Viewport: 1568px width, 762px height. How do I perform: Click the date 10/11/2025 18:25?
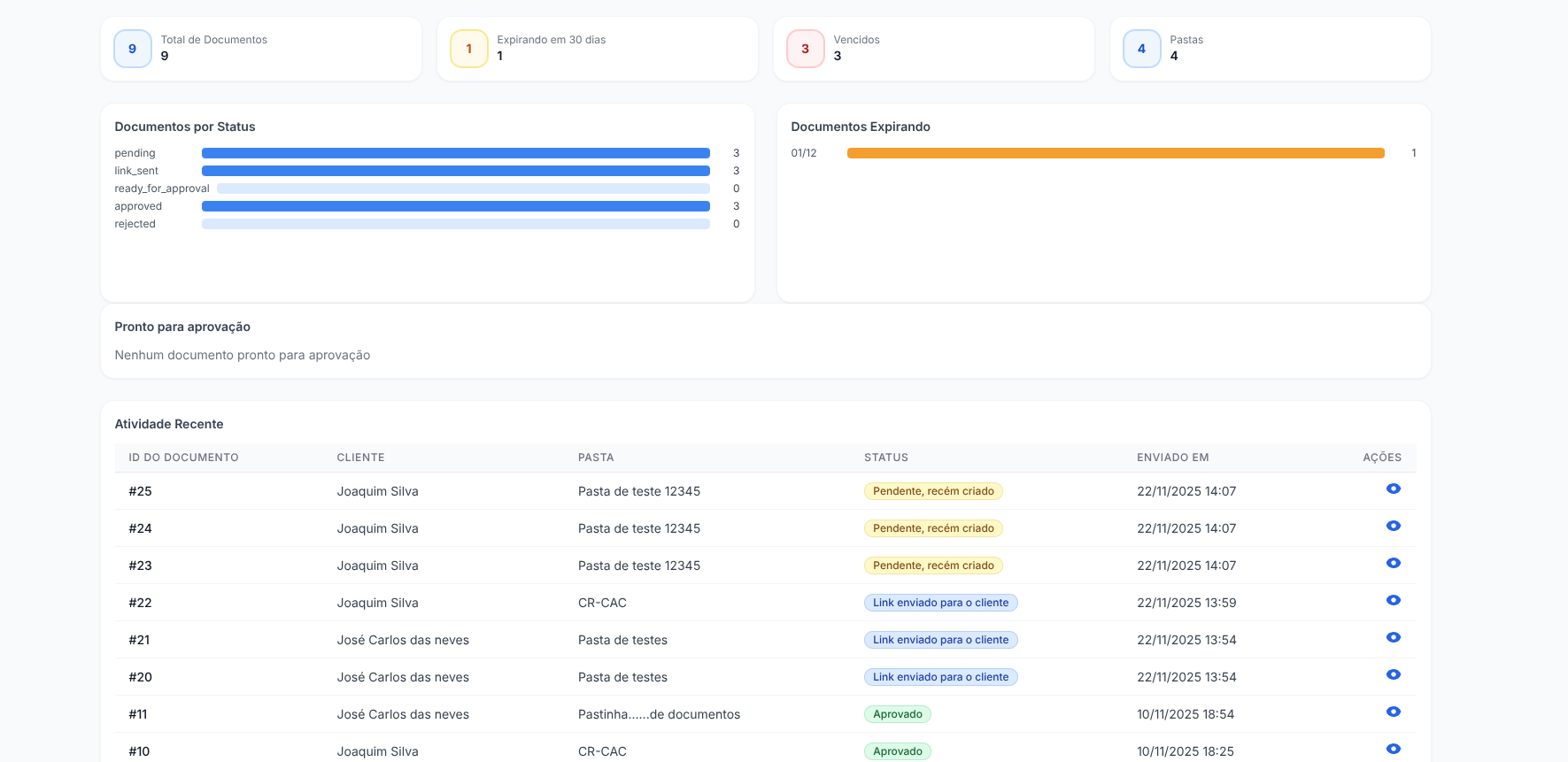pos(1186,751)
